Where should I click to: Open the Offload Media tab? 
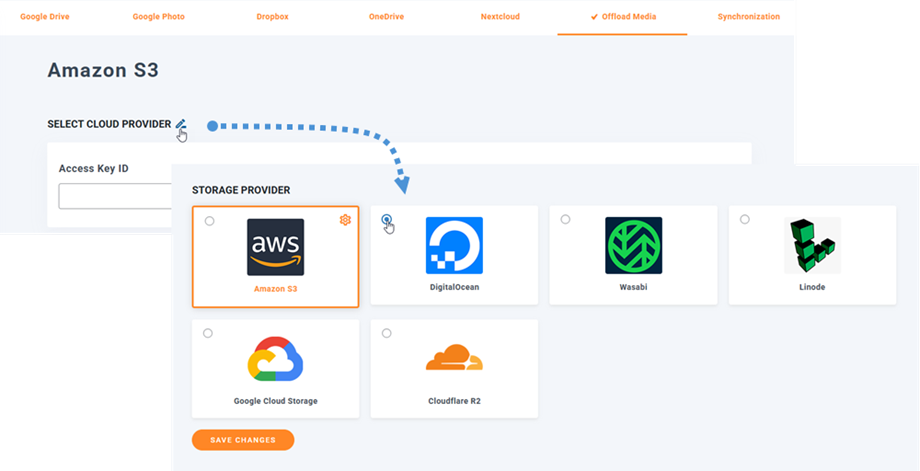click(x=623, y=17)
